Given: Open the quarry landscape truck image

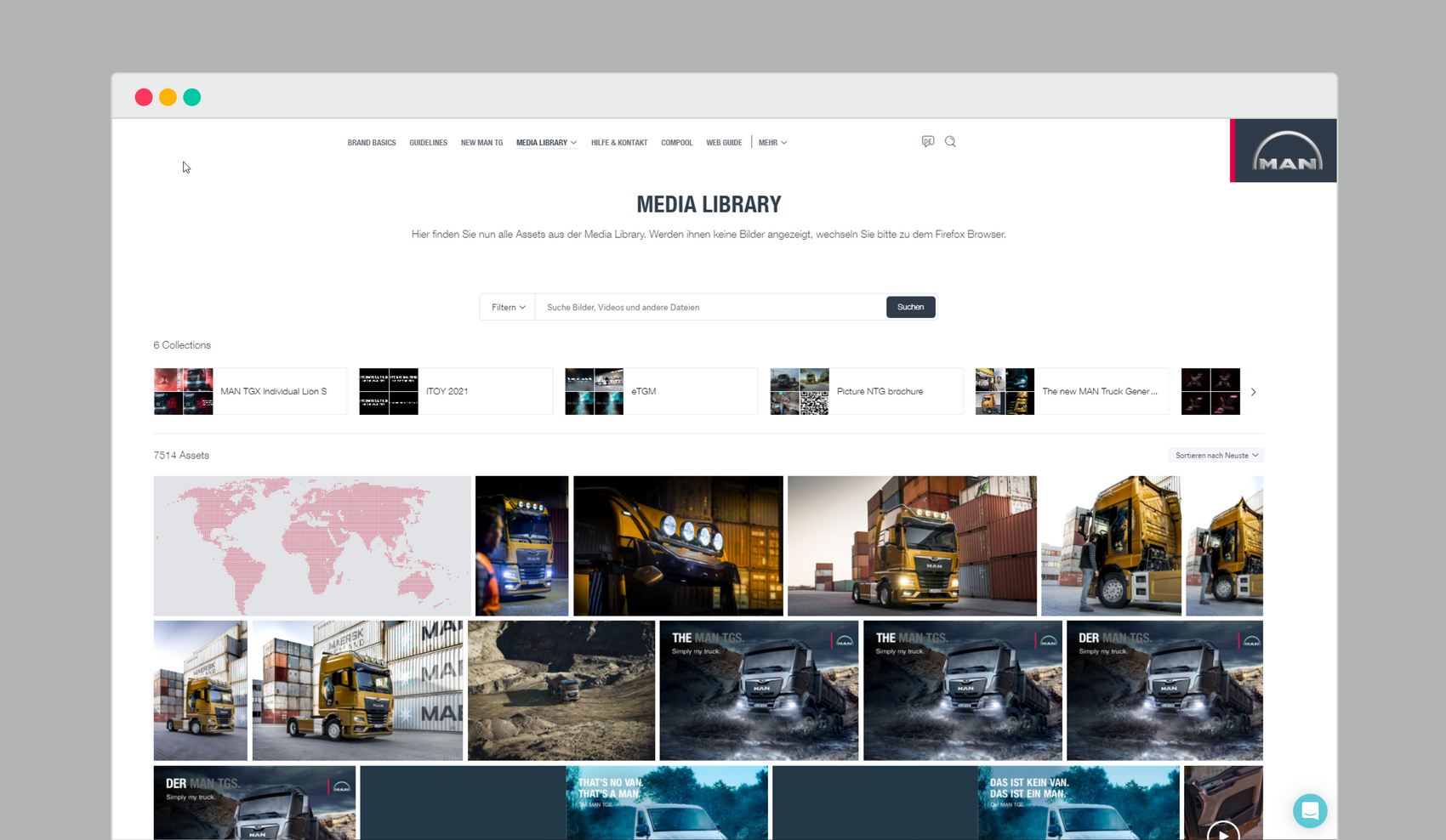Looking at the screenshot, I should click(x=561, y=690).
